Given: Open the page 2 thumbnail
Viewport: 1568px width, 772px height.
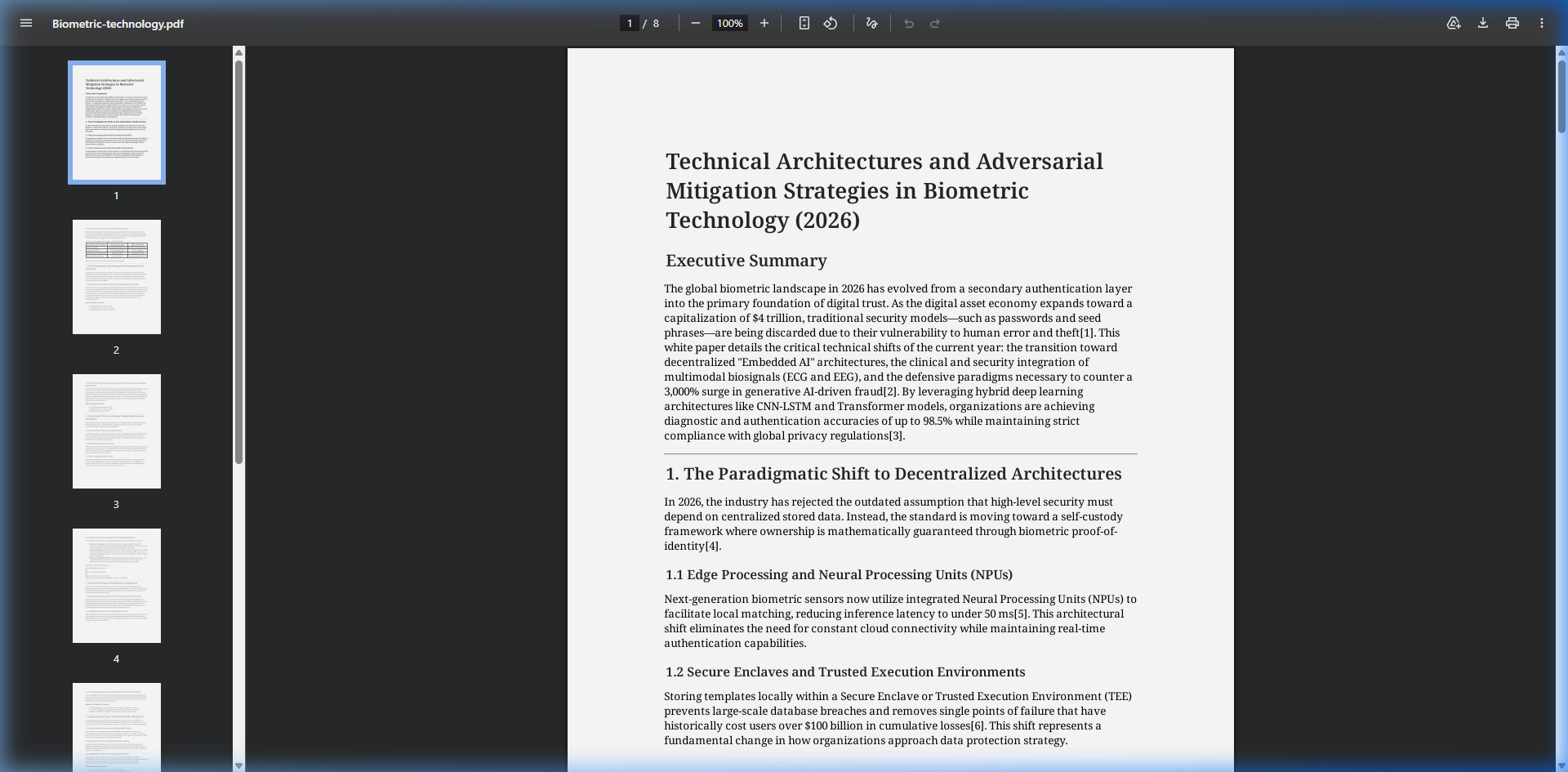Looking at the screenshot, I should click(x=117, y=277).
